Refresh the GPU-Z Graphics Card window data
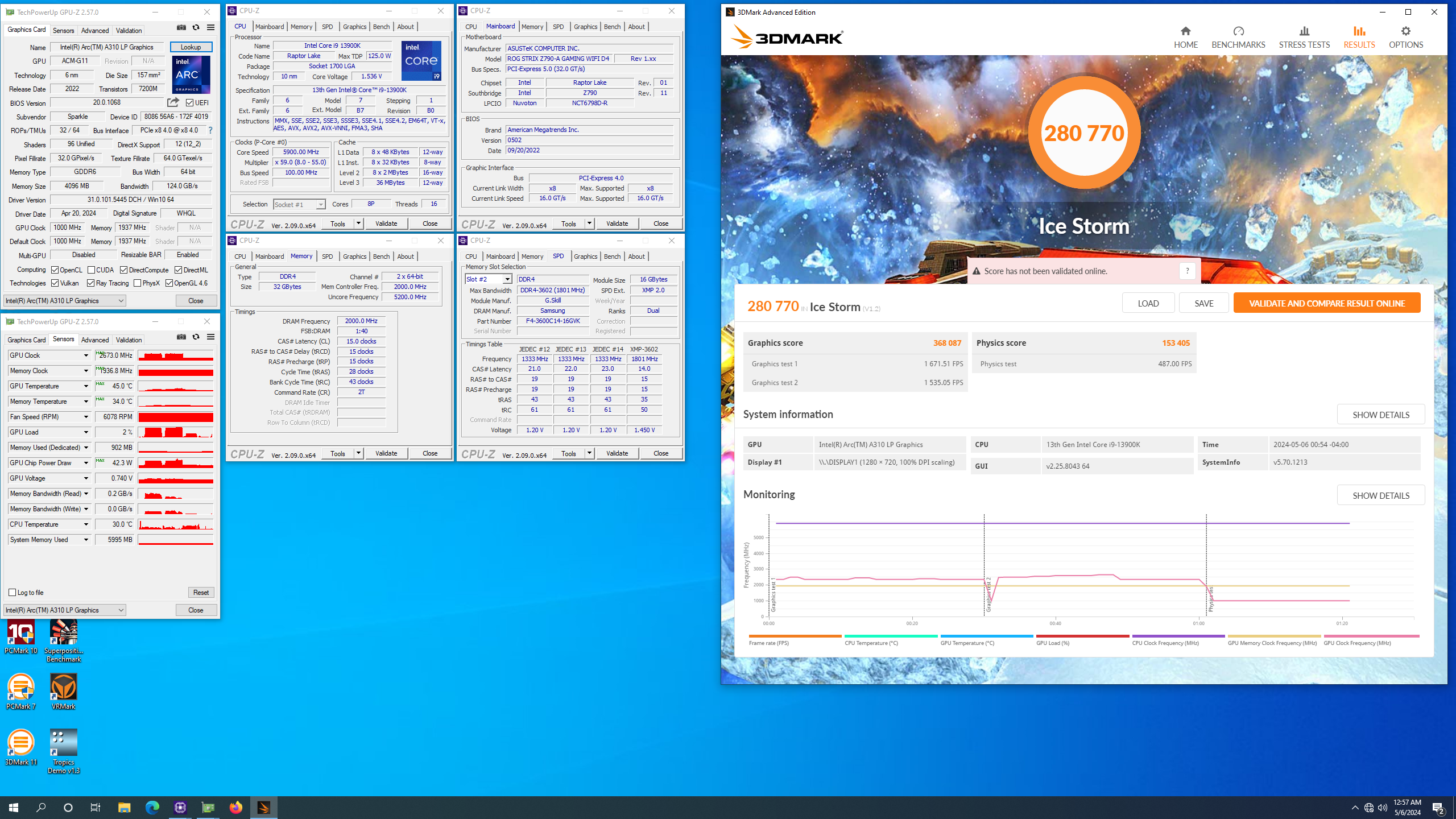 point(196,27)
